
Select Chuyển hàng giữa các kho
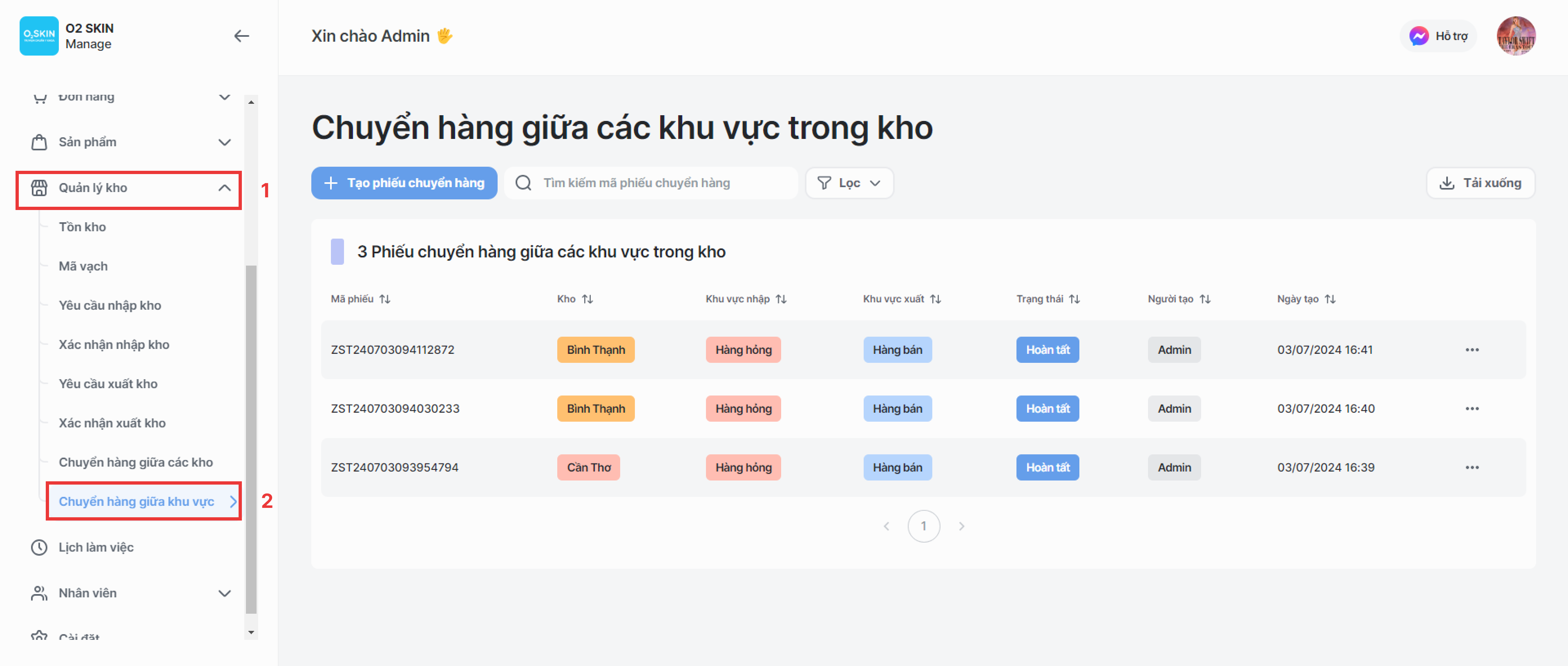click(x=136, y=463)
